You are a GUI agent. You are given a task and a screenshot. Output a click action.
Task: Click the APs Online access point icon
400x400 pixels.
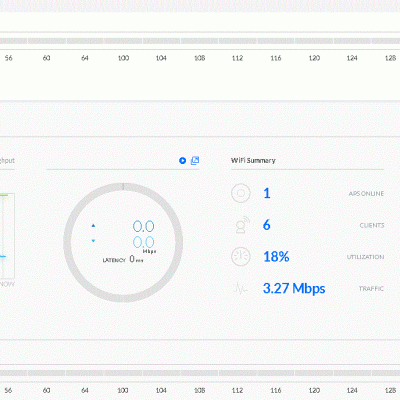241,193
